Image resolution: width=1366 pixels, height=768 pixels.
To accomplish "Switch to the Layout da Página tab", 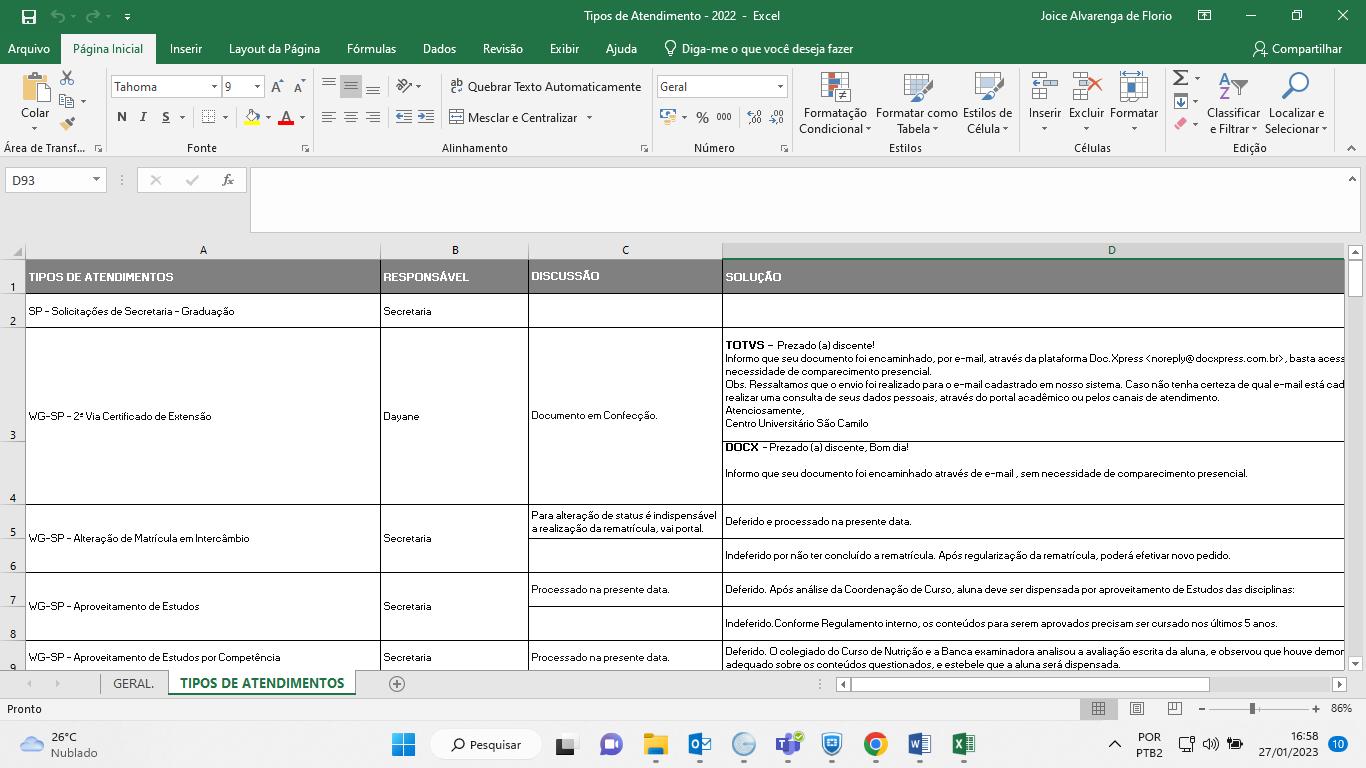I will pyautogui.click(x=274, y=49).
